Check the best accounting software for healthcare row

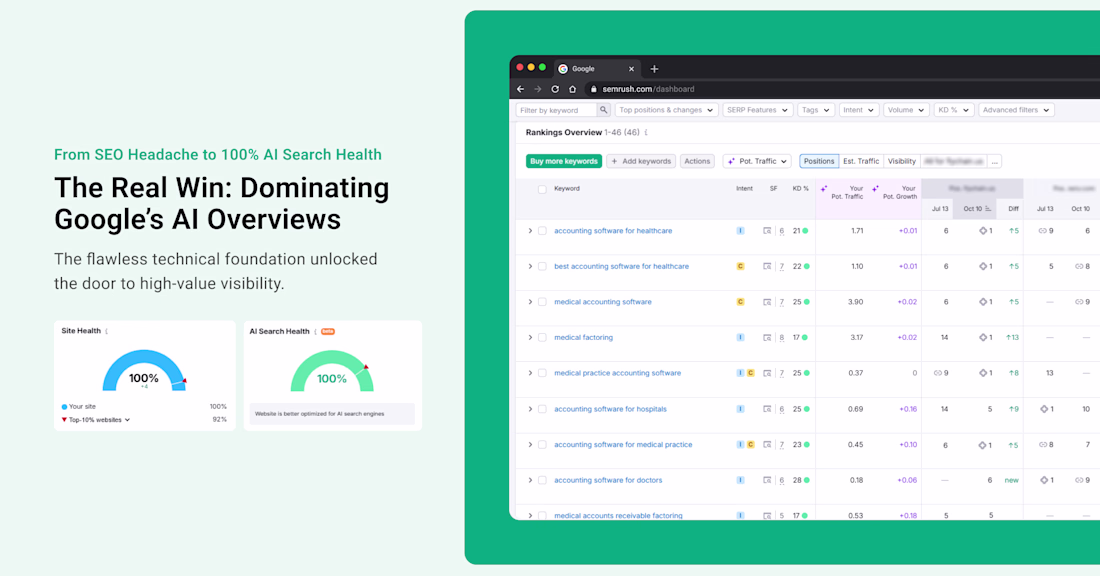pyautogui.click(x=542, y=267)
